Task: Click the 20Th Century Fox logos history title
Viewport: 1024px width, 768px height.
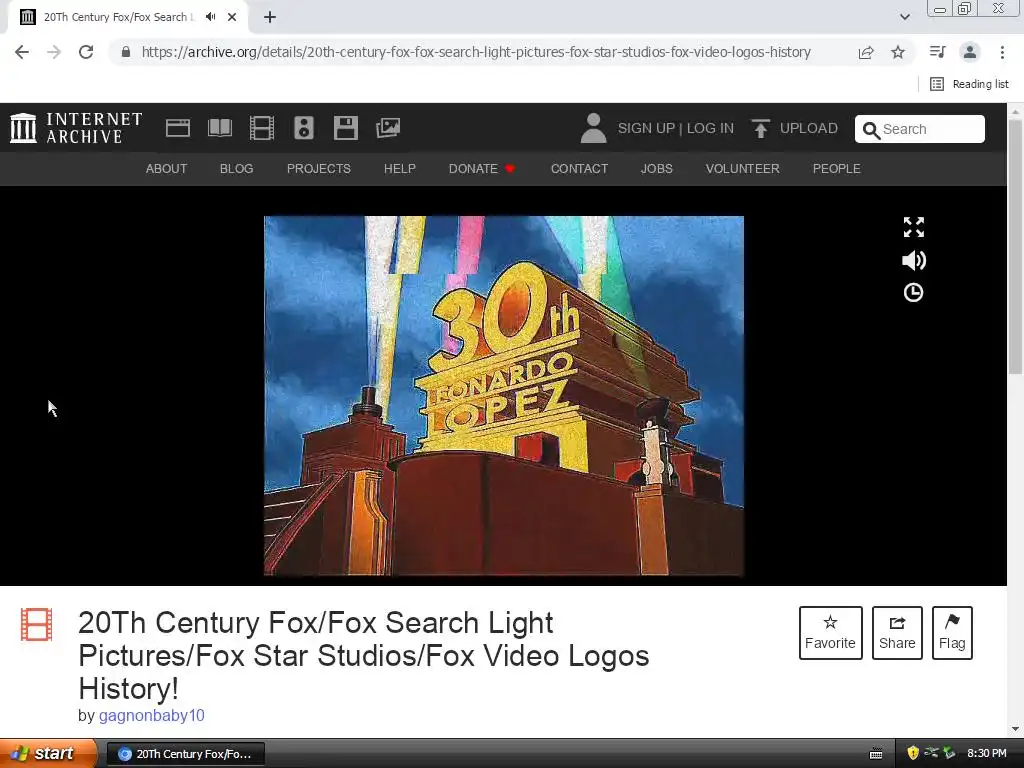Action: [364, 656]
